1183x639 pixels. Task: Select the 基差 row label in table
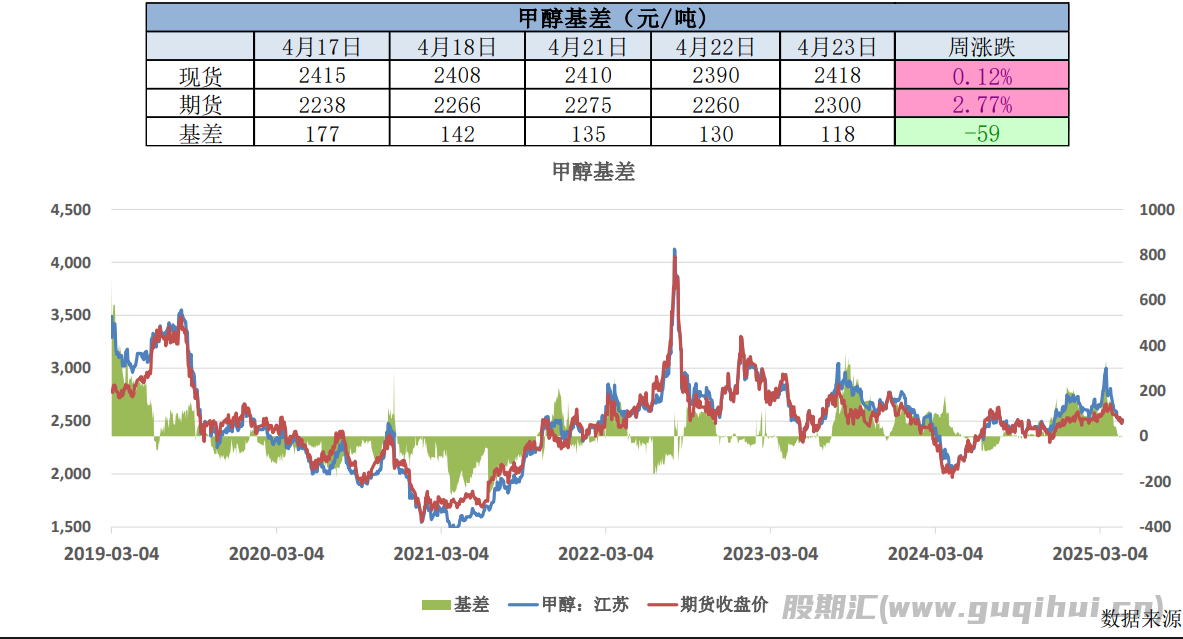[x=199, y=133]
